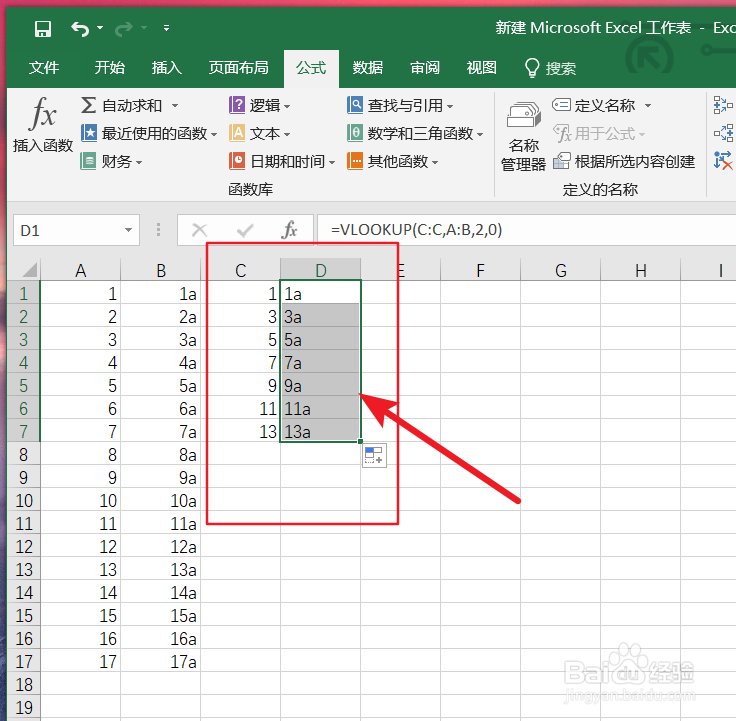Click cell C3 containing 5
The width and height of the screenshot is (736, 721).
pyautogui.click(x=241, y=339)
